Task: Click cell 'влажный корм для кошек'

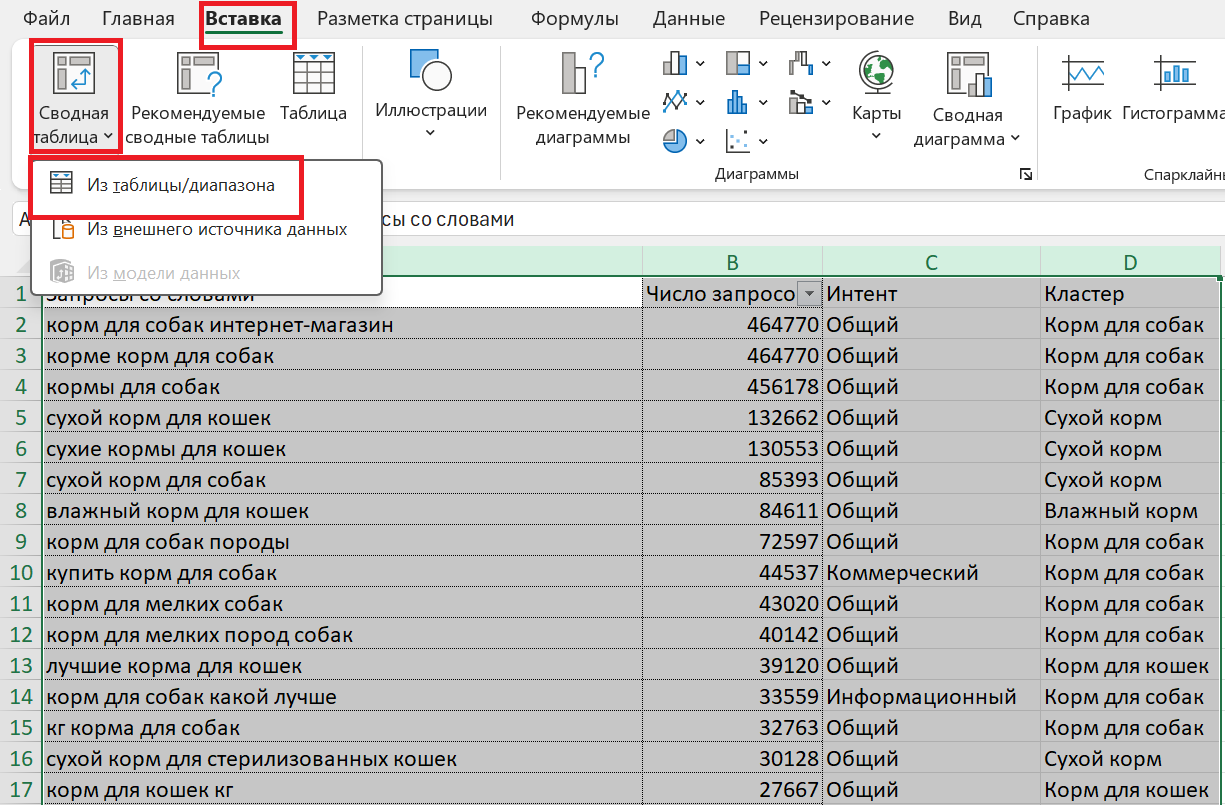Action: [342, 511]
